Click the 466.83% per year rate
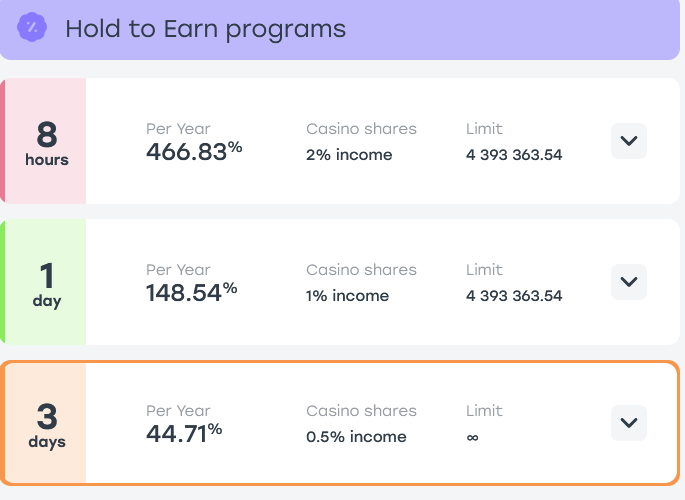Viewport: 685px width, 500px height. pyautogui.click(x=194, y=151)
